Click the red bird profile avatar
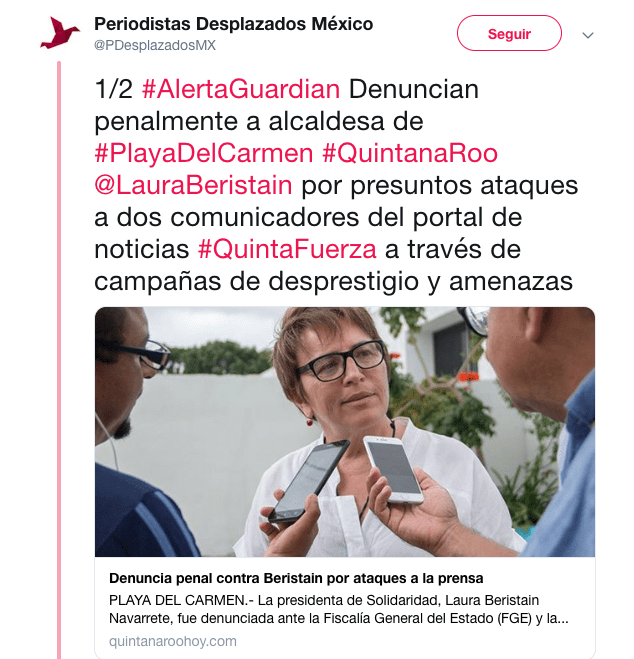The height and width of the screenshot is (659, 634). 60,33
